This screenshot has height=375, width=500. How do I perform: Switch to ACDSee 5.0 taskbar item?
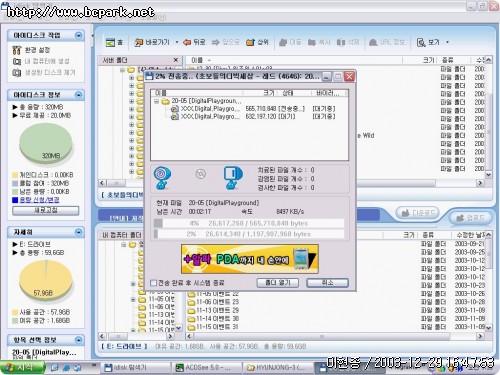[x=206, y=368]
